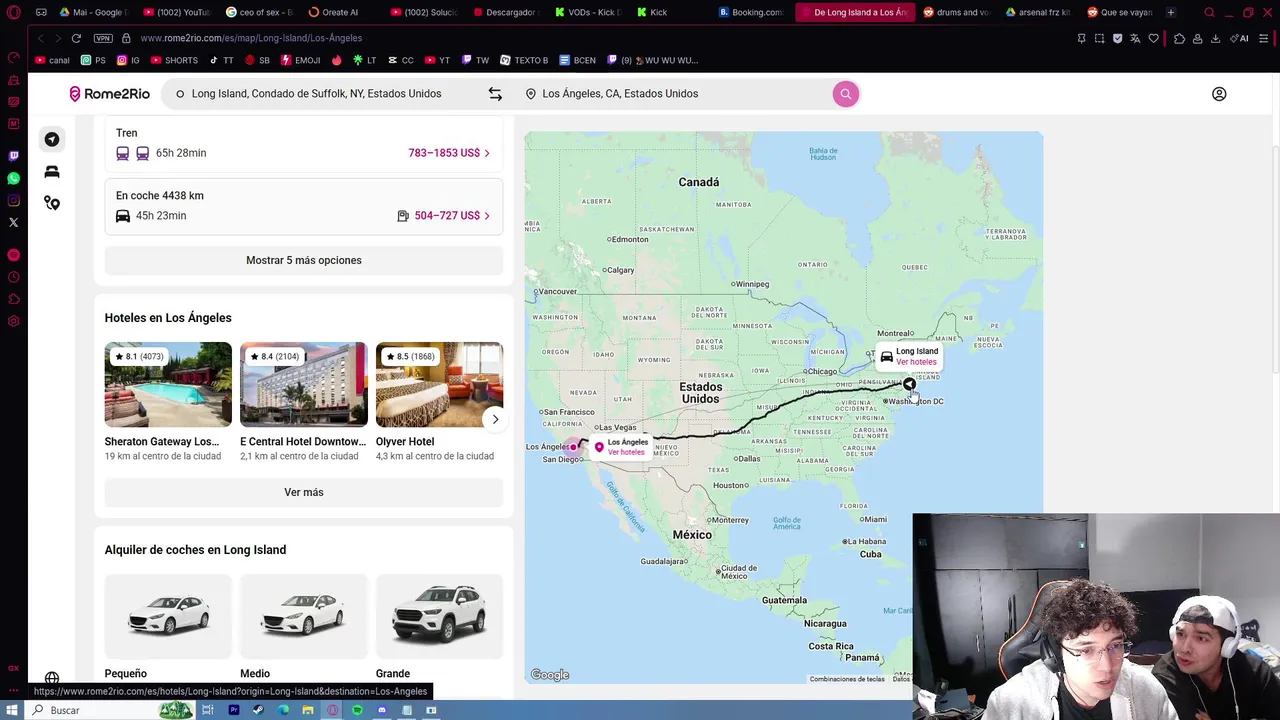1280x720 pixels.
Task: Open the Sheraton Gateway hotel thumbnail
Action: coord(168,385)
